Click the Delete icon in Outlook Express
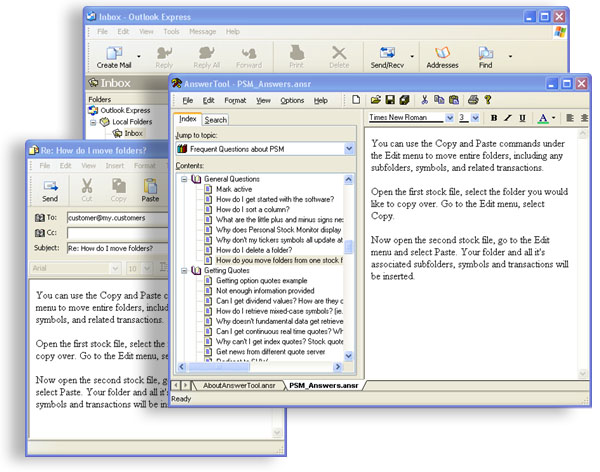Viewport: 600px width, 472px height. [339, 57]
